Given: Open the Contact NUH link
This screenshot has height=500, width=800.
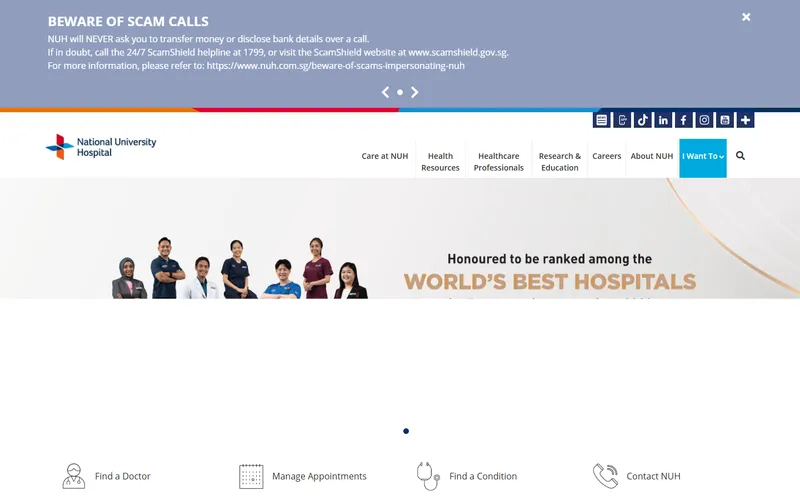Looking at the screenshot, I should coord(653,476).
